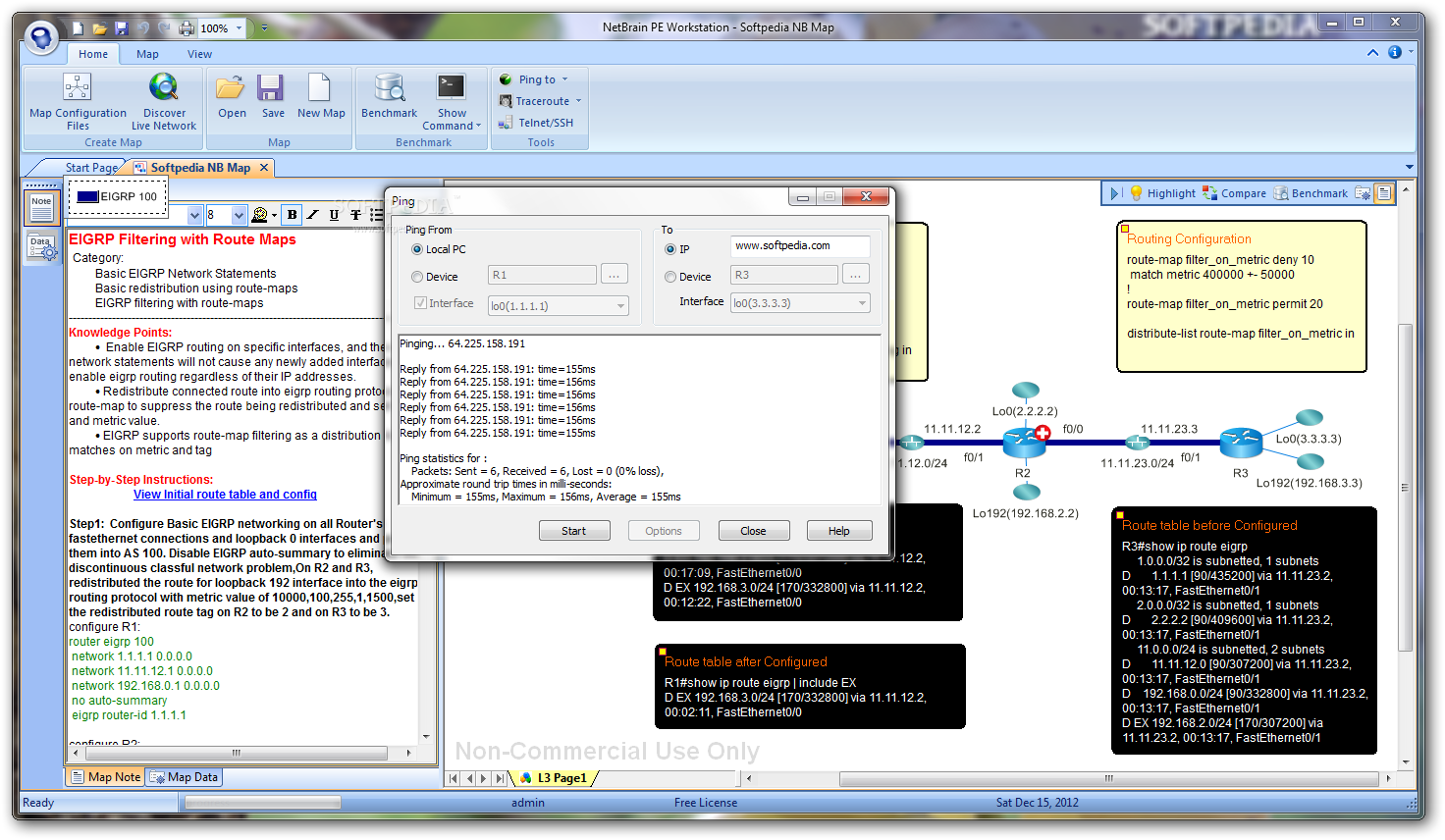Toggle italic formatting in note editor
The height and width of the screenshot is (840, 1445).
(x=313, y=215)
